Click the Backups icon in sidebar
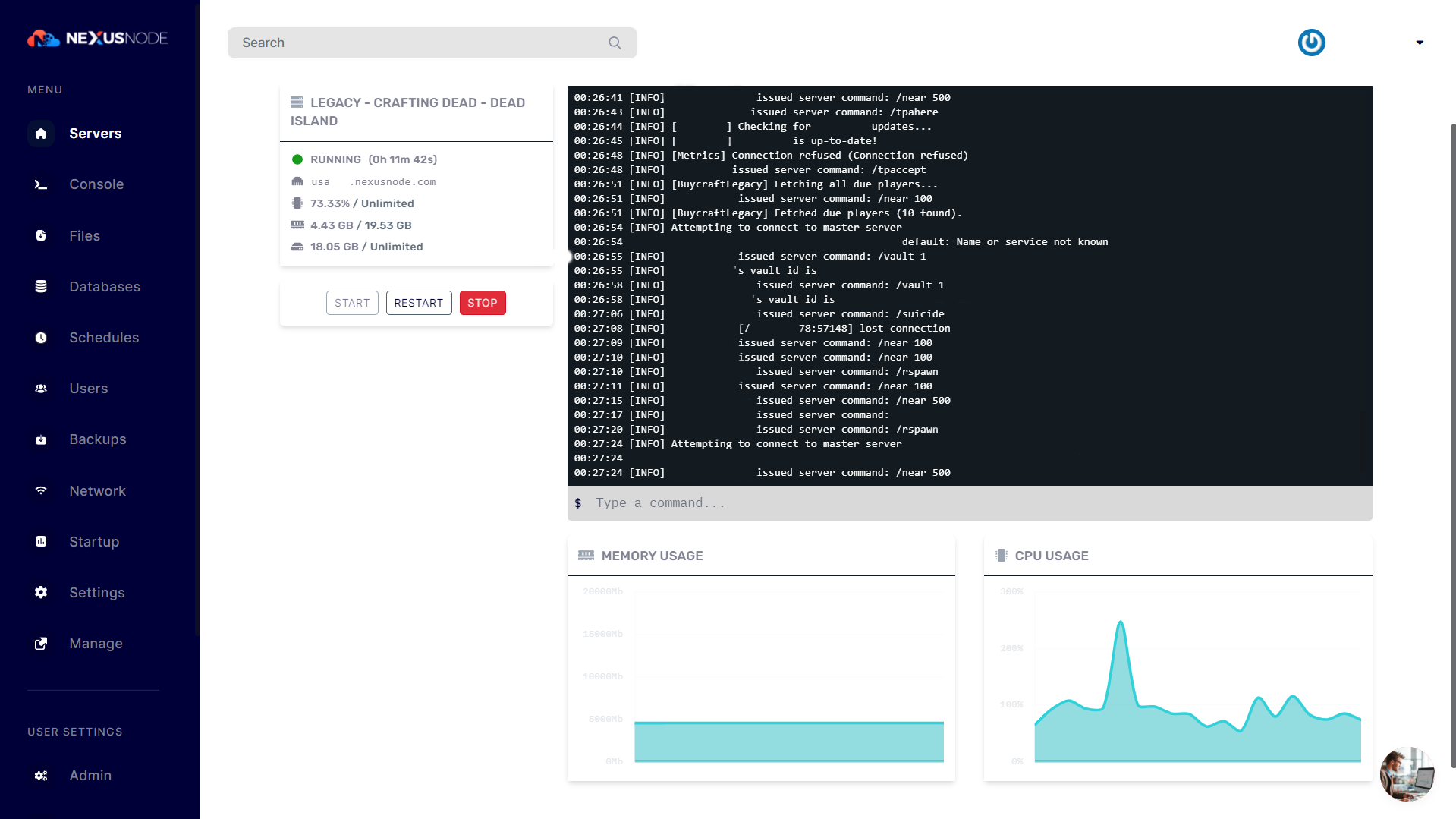This screenshot has height=819, width=1456. pyautogui.click(x=41, y=439)
